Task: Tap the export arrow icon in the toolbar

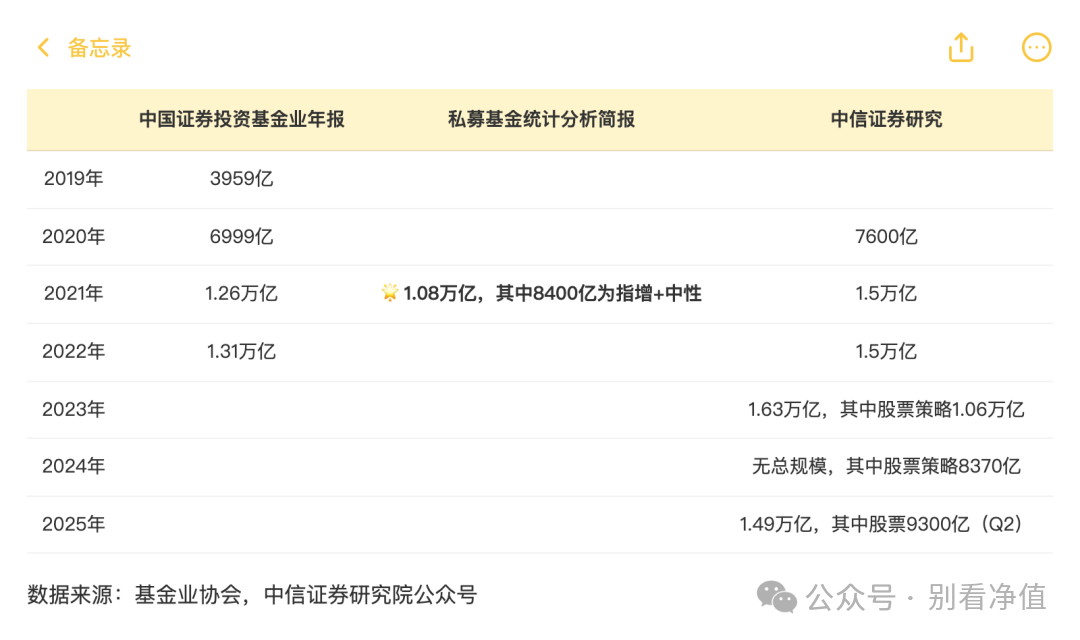Action: [x=961, y=47]
